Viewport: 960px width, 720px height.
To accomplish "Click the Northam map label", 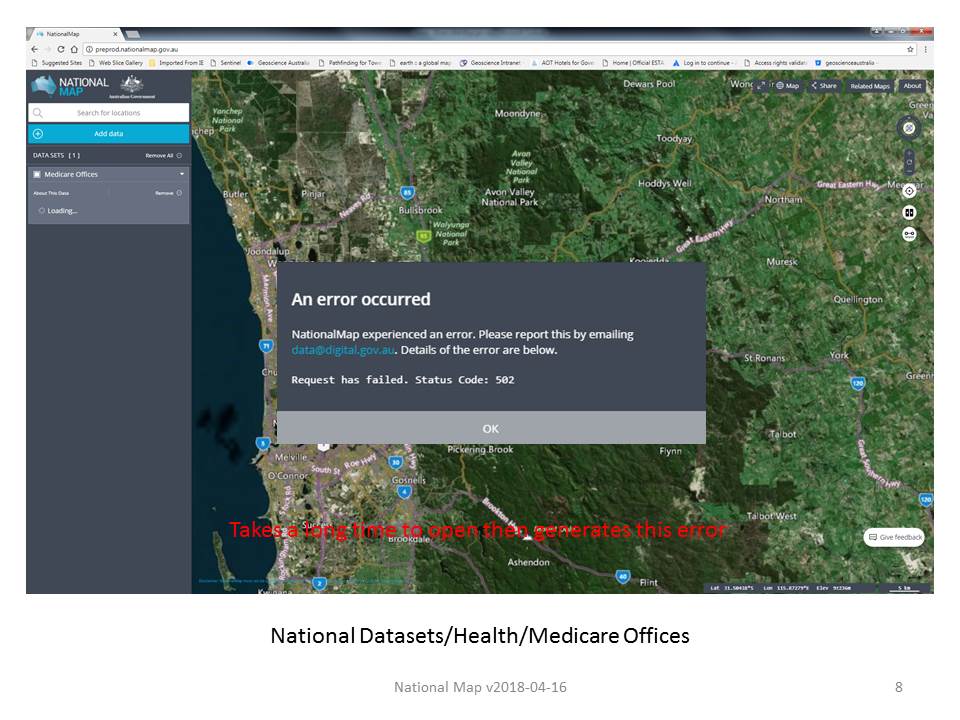I will pos(783,200).
